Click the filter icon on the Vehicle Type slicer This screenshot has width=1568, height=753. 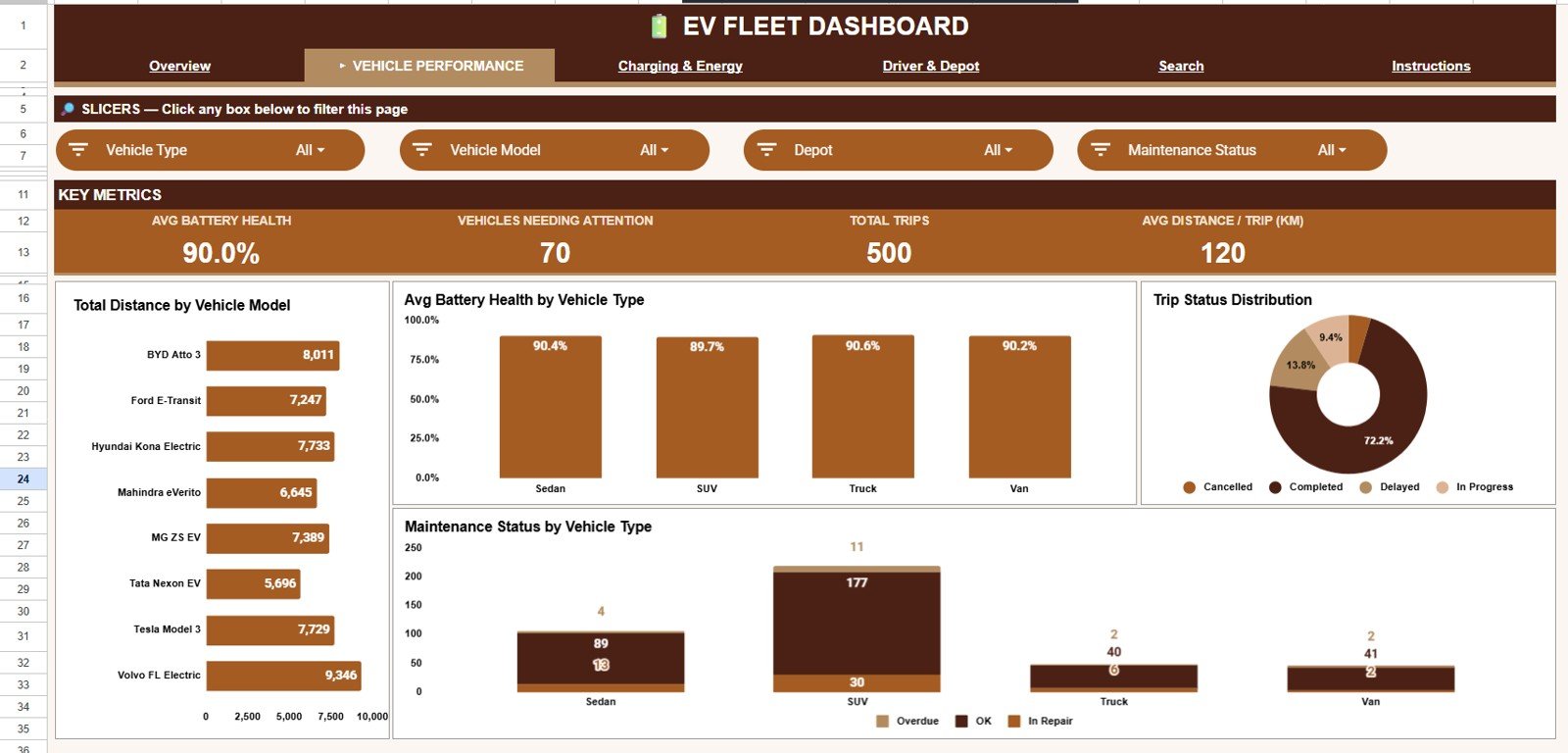pyautogui.click(x=78, y=150)
